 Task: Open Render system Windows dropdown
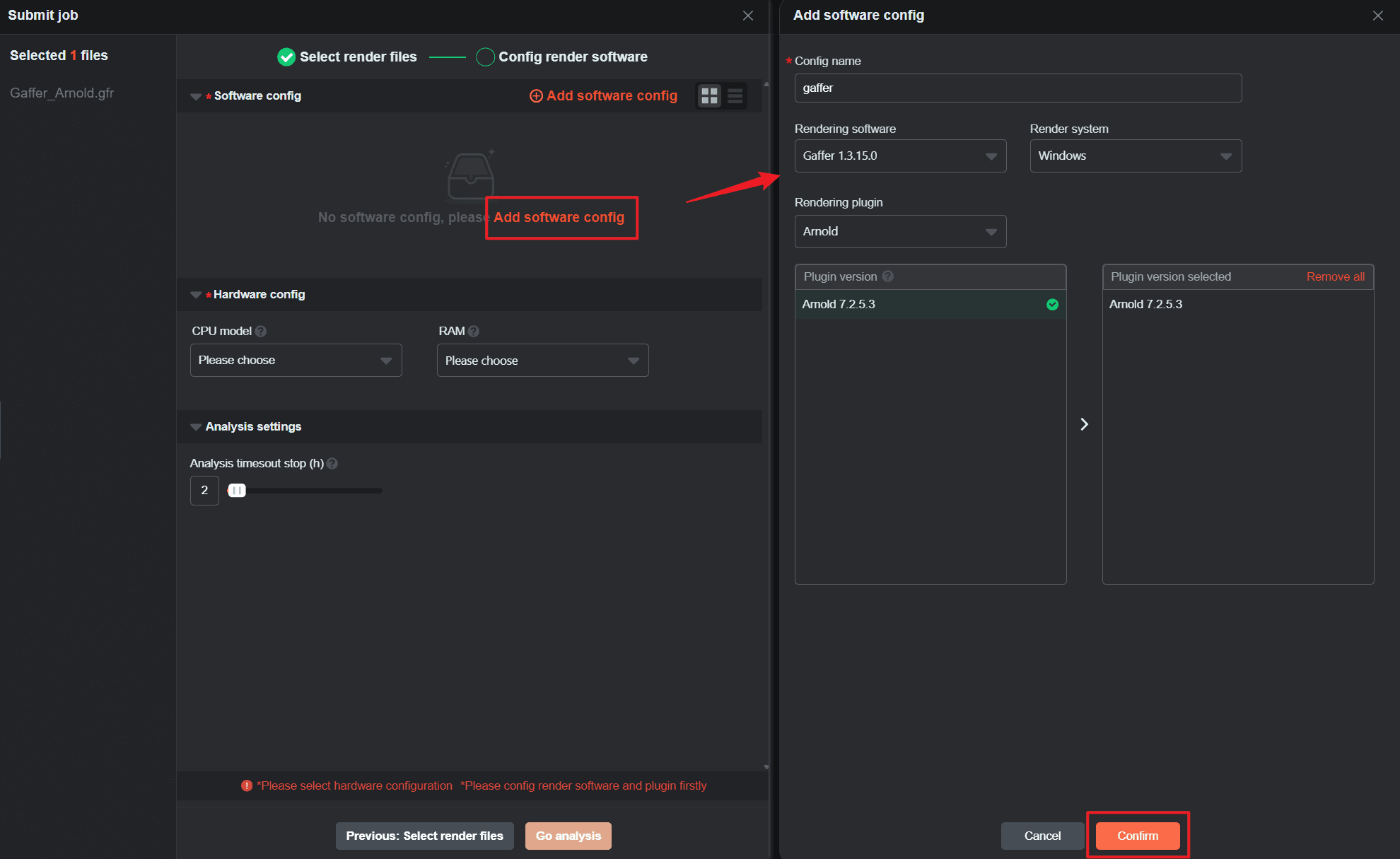pos(1135,156)
